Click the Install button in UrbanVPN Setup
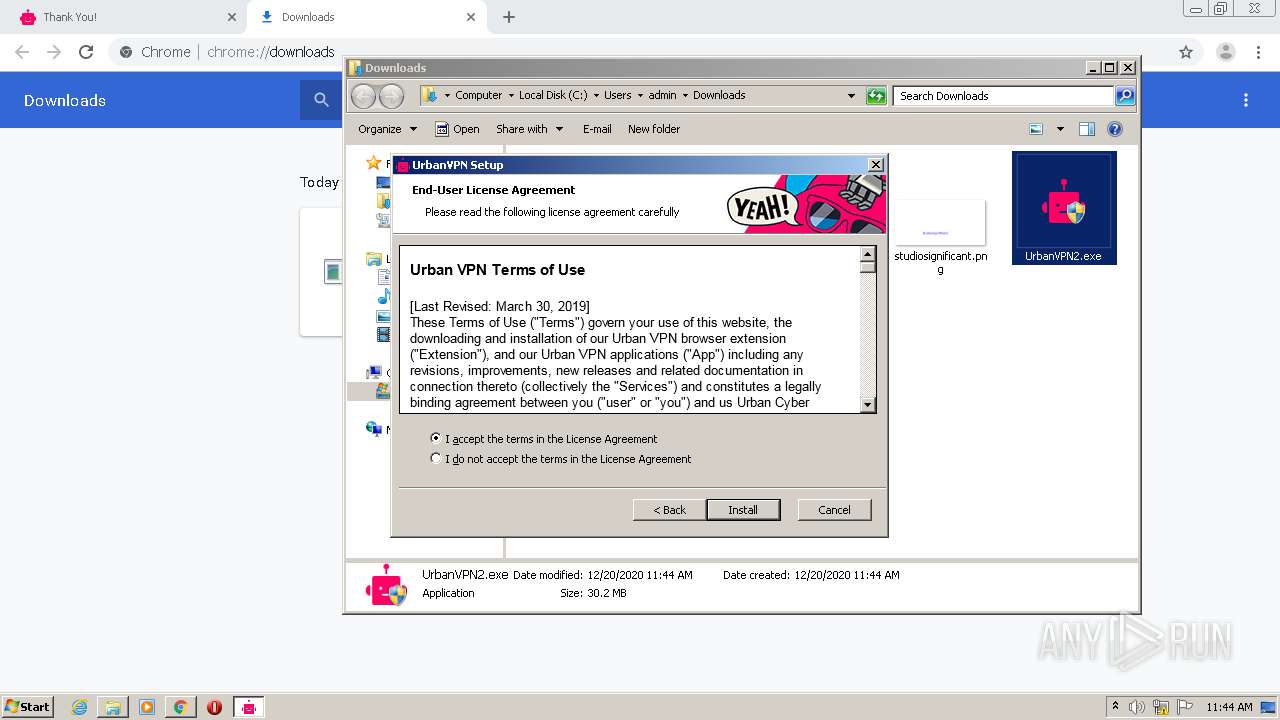Viewport: 1280px width, 720px height. [x=743, y=510]
